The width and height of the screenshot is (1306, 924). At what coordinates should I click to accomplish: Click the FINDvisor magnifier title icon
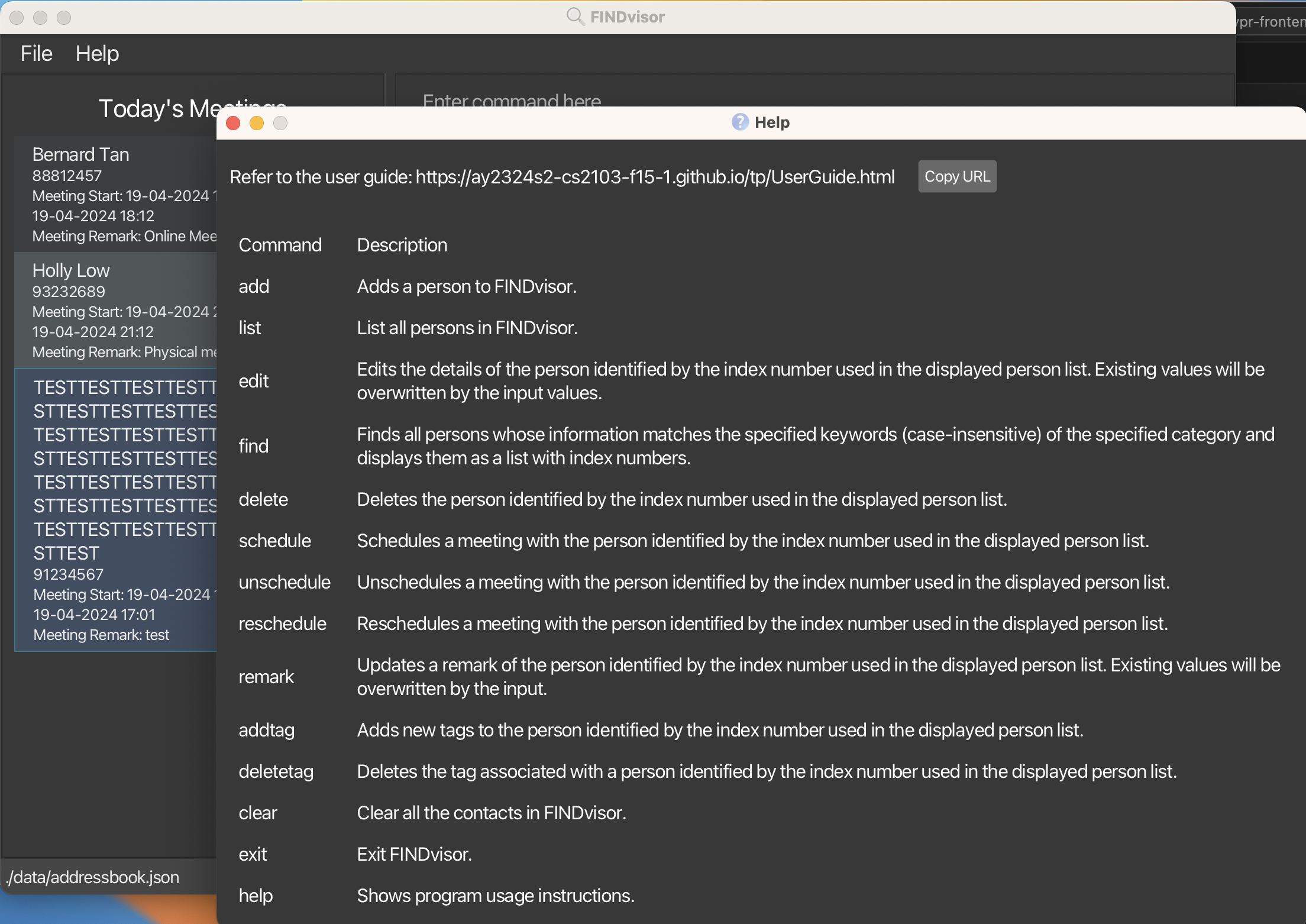(x=574, y=16)
